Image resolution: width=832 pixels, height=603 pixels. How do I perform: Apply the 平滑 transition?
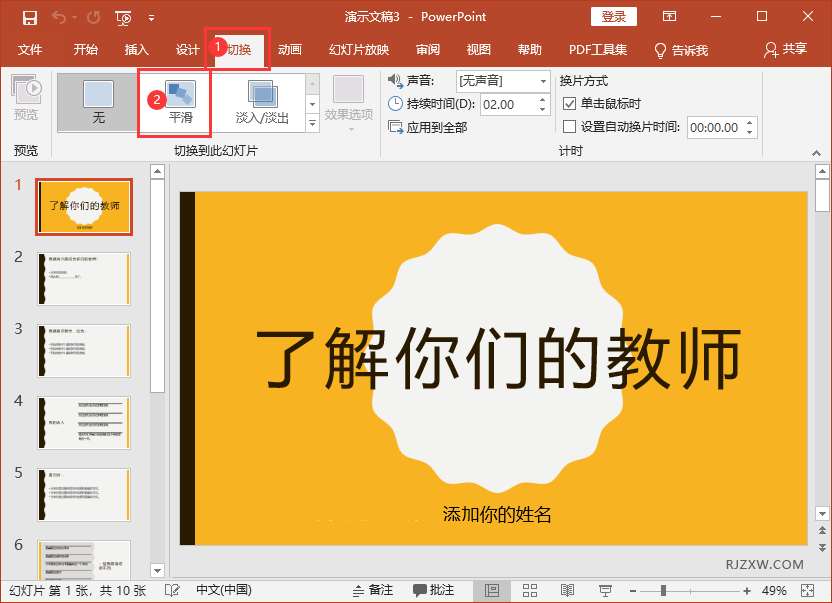[180, 102]
